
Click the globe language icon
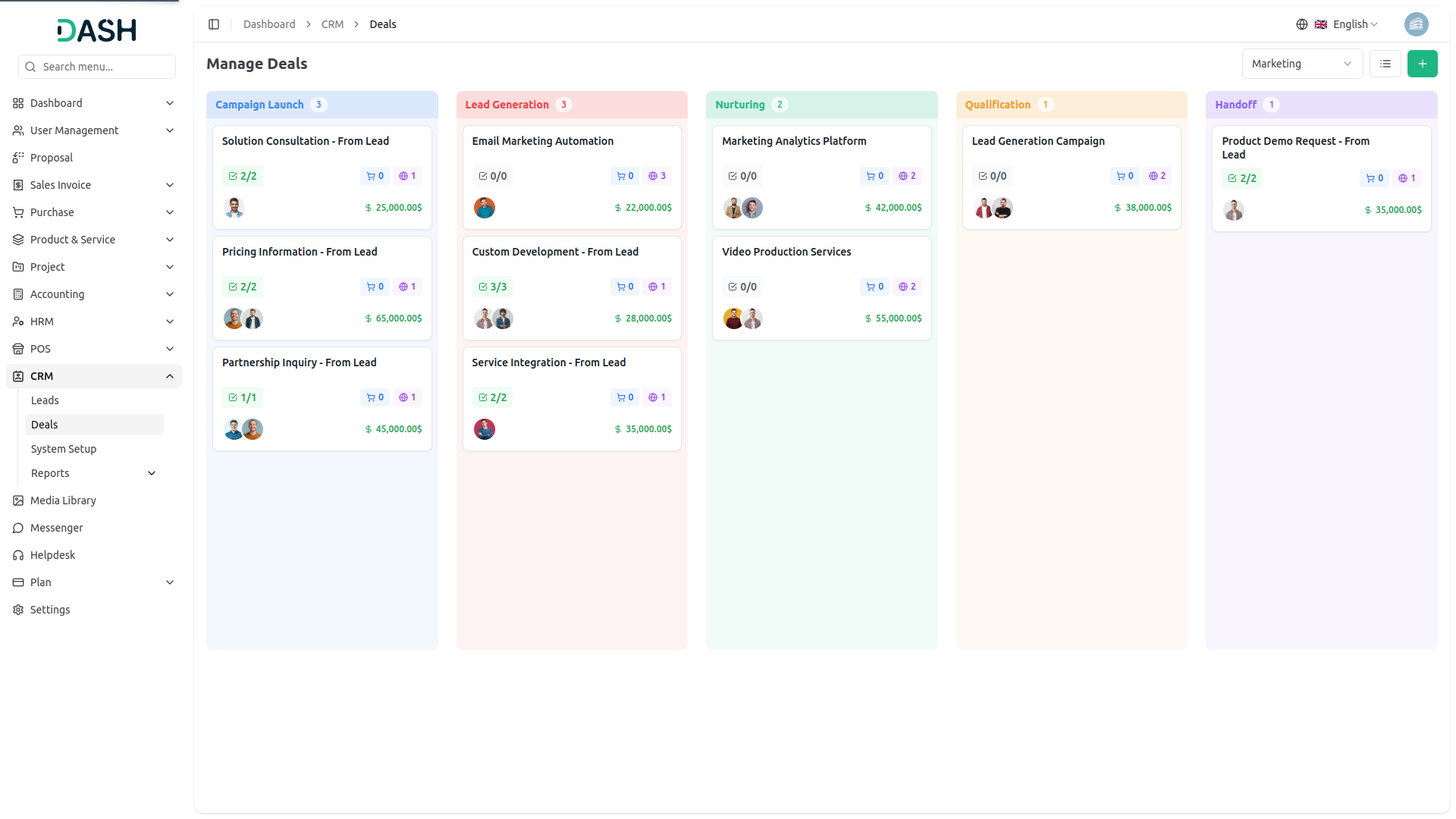[1301, 24]
